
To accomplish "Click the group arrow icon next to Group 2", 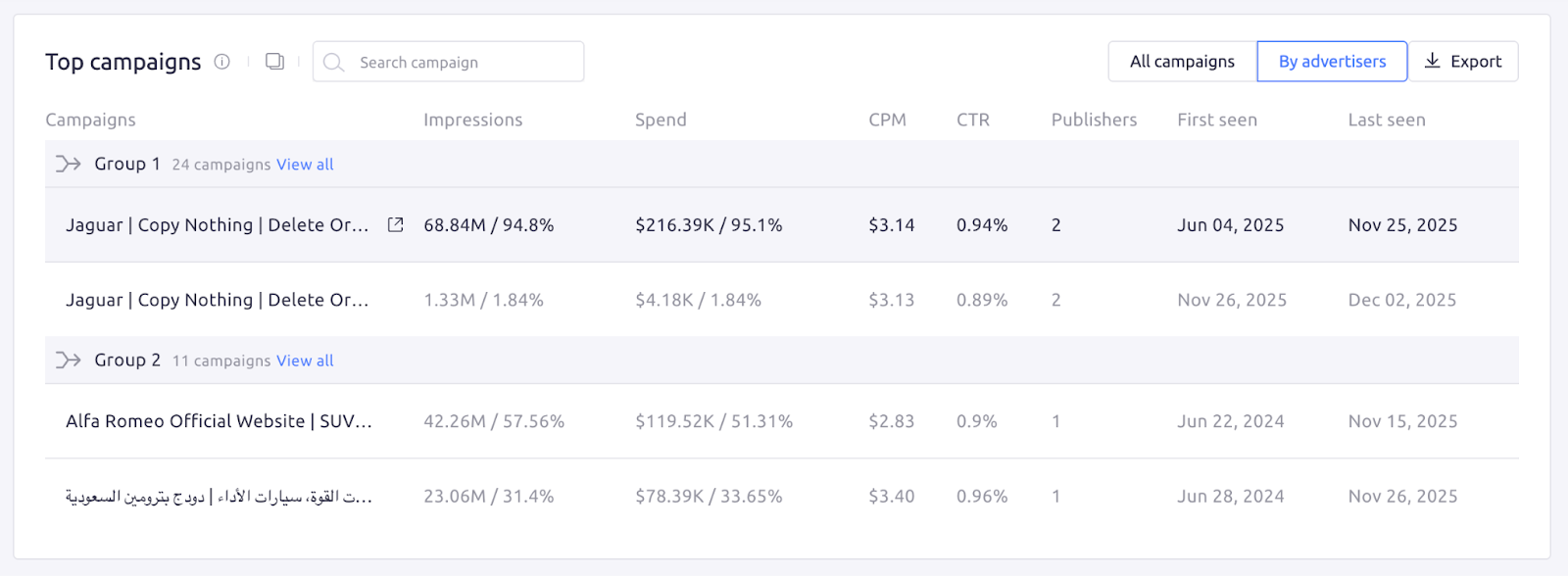I will (x=67, y=360).
